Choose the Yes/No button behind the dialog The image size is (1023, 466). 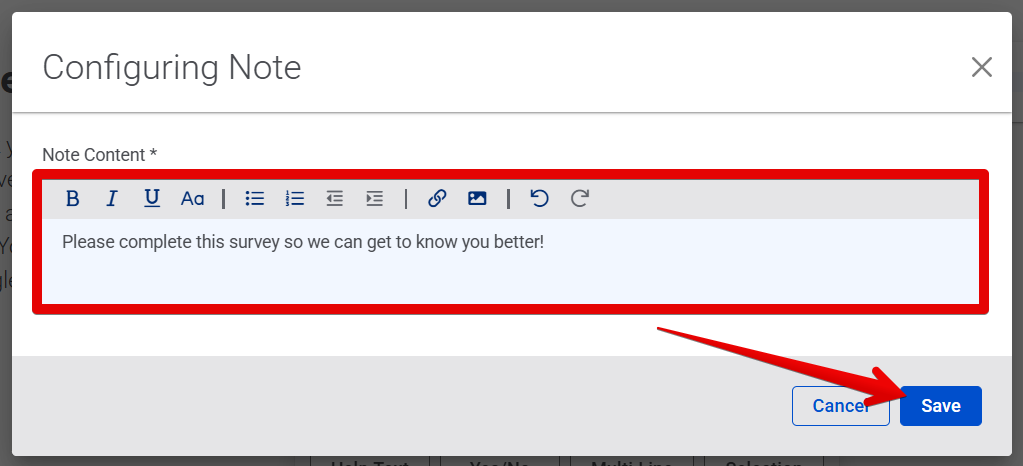click(x=500, y=462)
